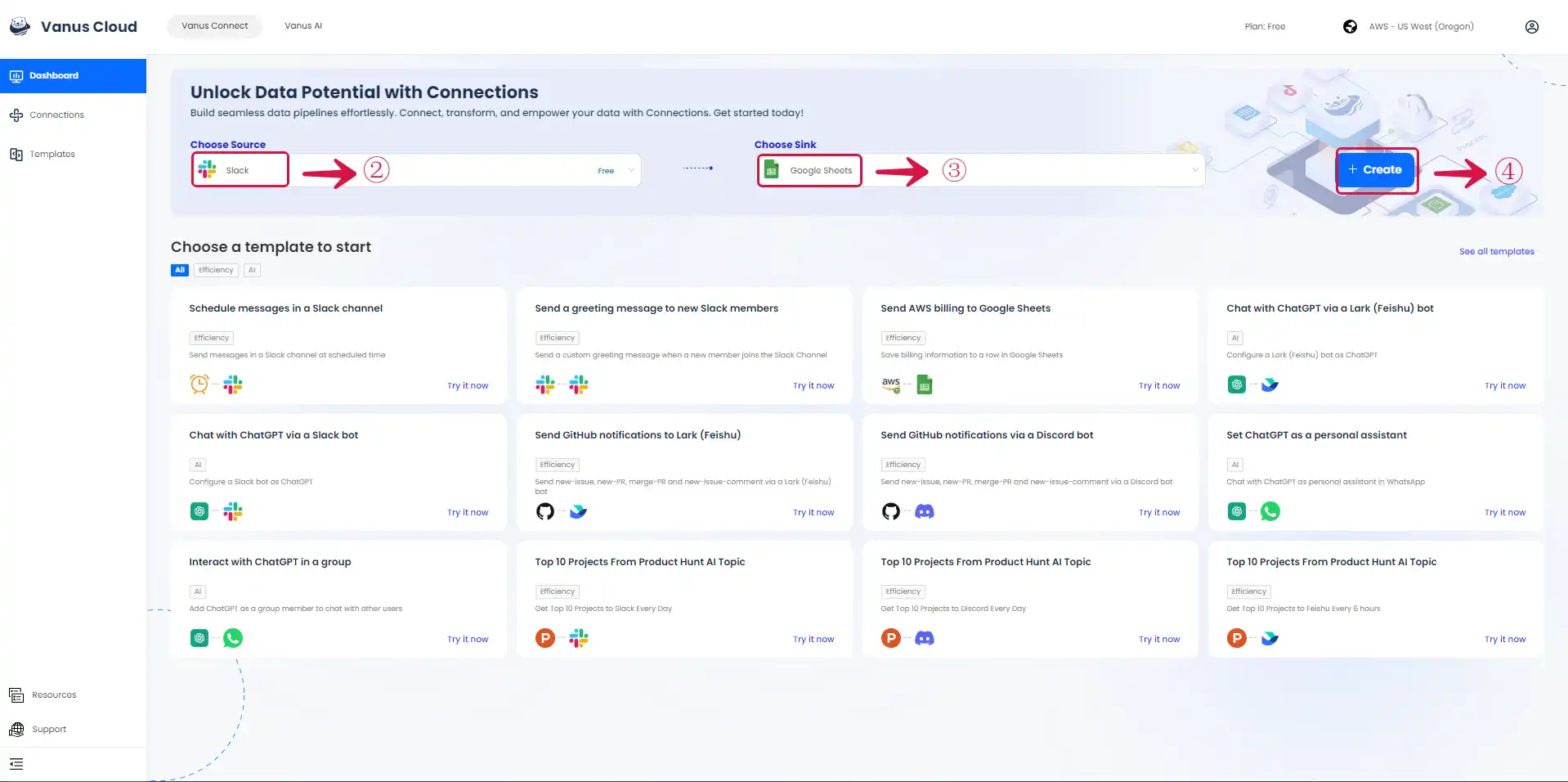Click Set ChatGPT as a personal assistant title
Viewport: 1568px width, 782px height.
[1316, 435]
